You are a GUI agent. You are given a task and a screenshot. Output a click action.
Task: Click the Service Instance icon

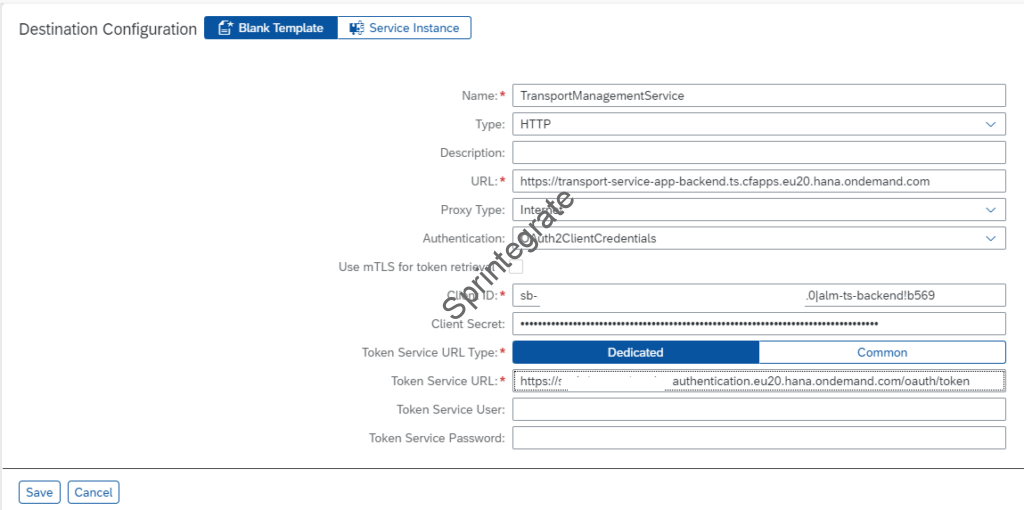pos(356,28)
